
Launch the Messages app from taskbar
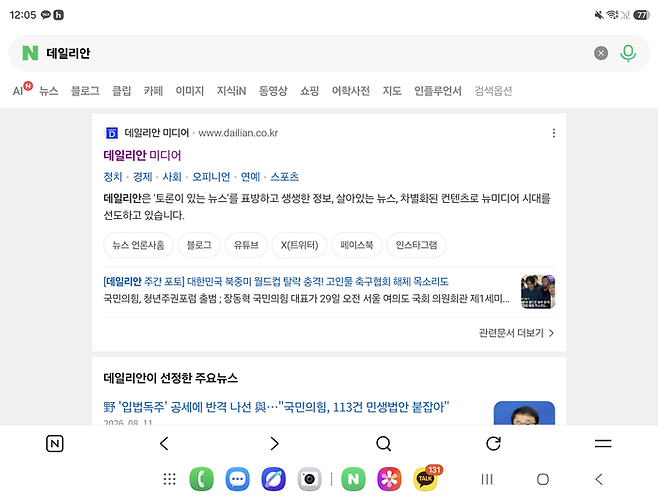238,479
